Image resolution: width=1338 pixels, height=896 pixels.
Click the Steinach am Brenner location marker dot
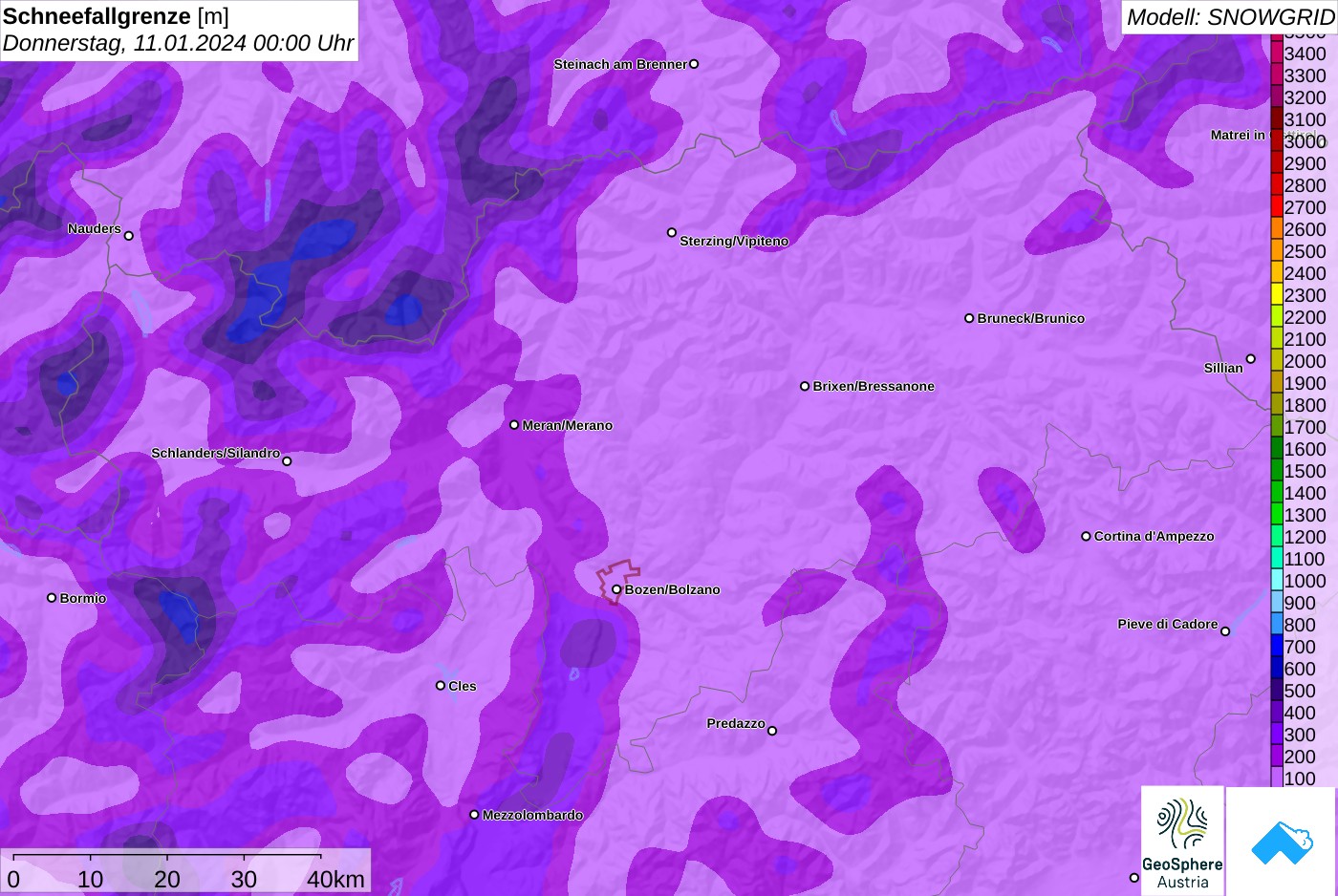coord(694,64)
